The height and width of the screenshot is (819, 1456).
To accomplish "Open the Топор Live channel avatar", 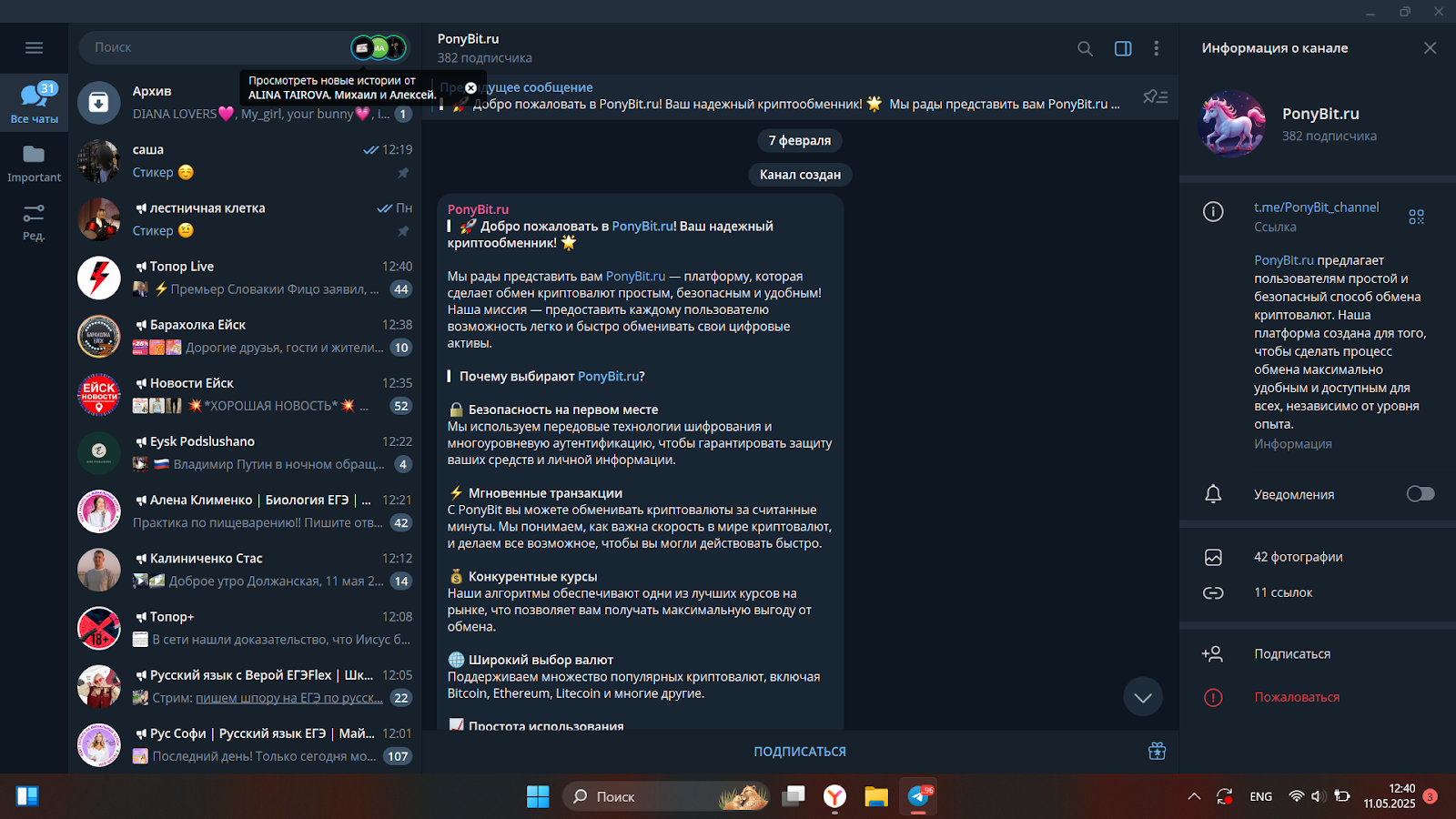I will (99, 278).
